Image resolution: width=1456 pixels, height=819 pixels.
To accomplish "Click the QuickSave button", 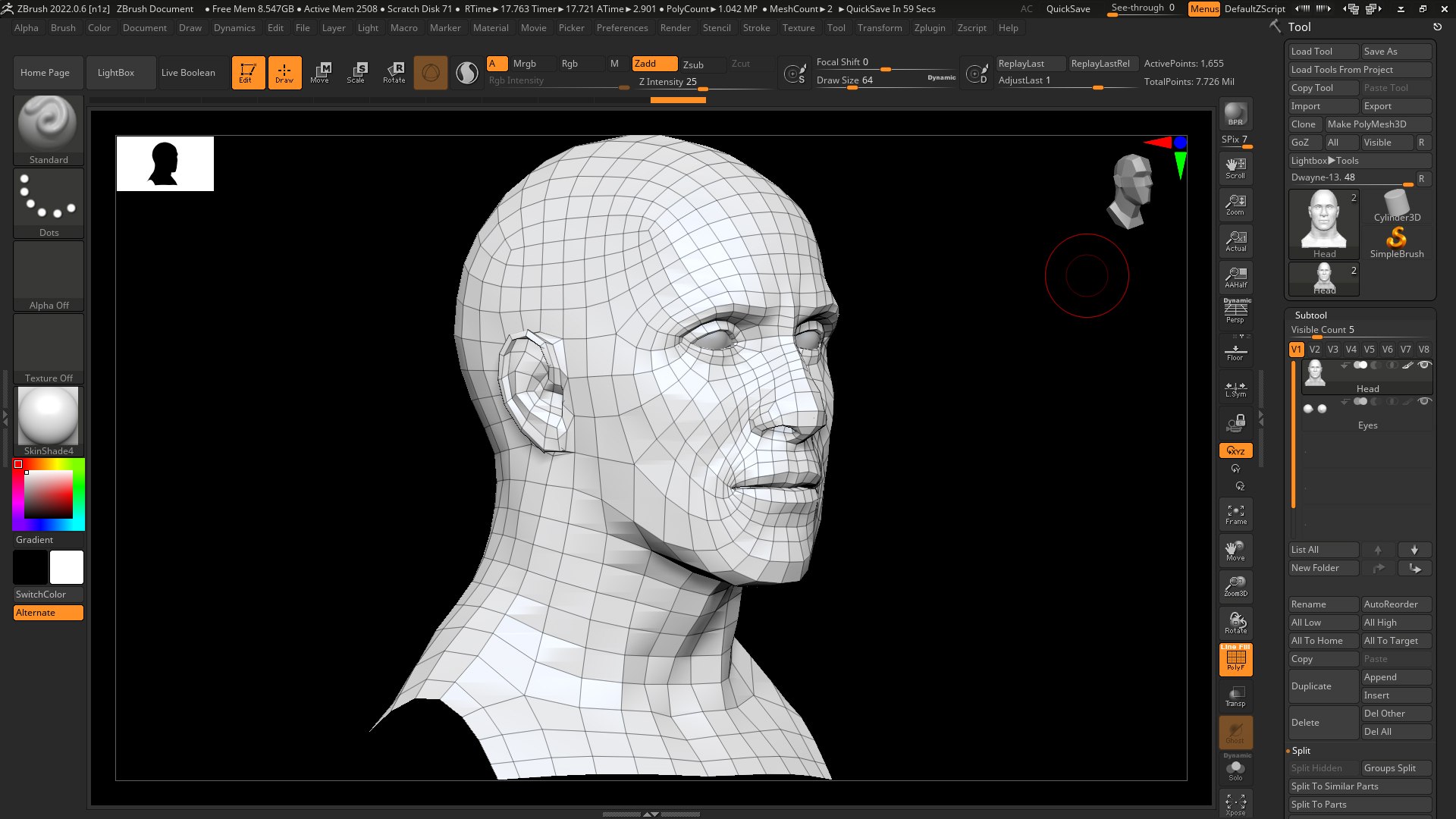I will 1068,9.
